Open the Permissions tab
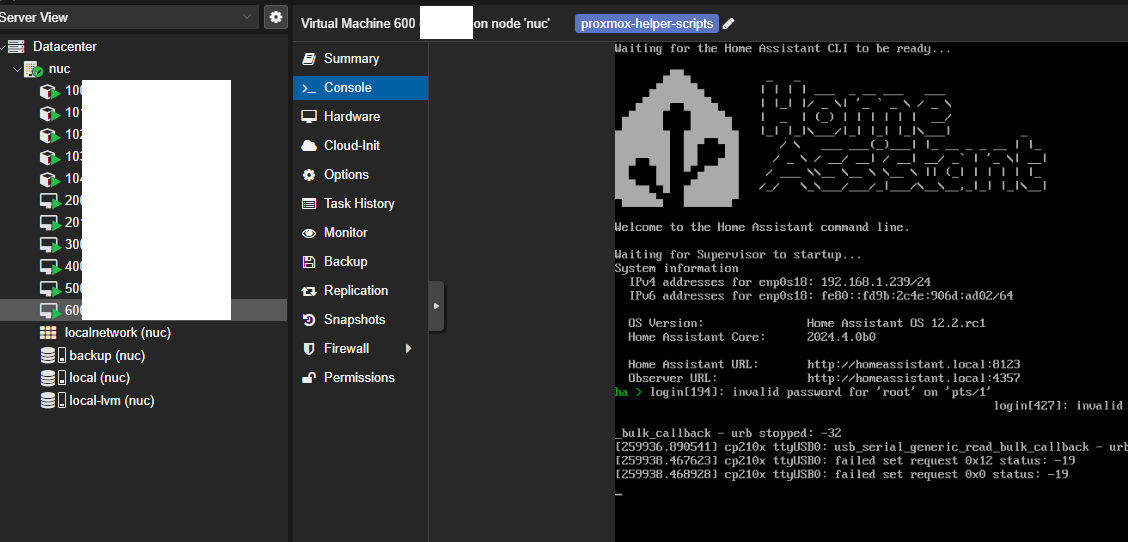This screenshot has height=542, width=1128. 360,377
